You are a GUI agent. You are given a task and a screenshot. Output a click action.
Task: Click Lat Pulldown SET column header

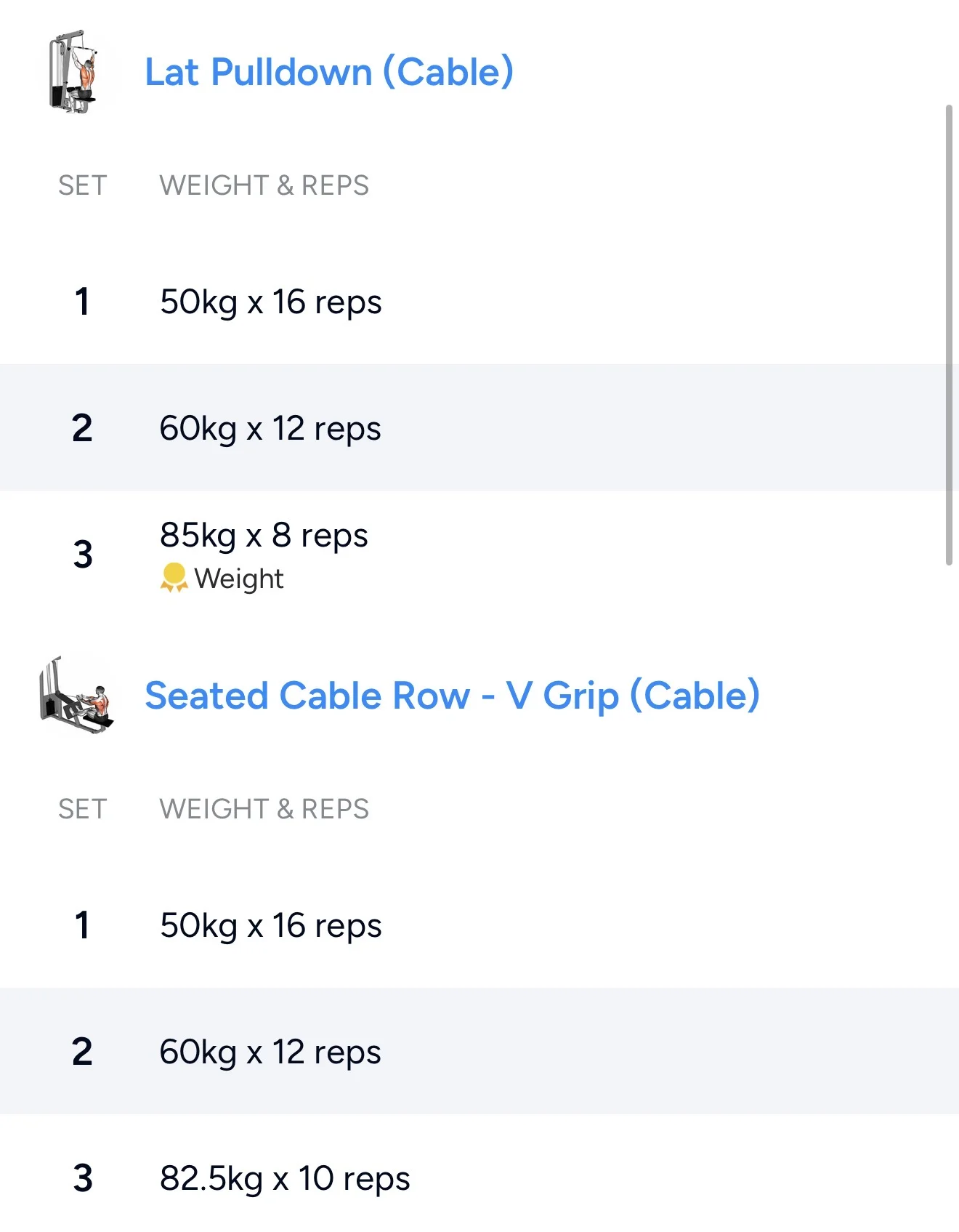tap(82, 185)
